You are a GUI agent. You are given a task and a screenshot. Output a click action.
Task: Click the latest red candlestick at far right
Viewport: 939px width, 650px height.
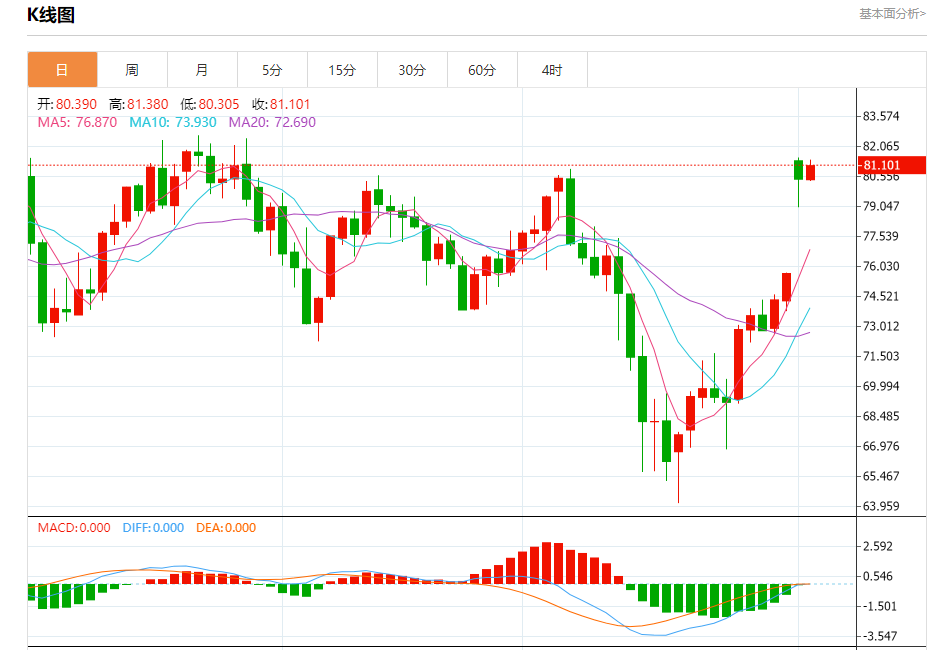810,172
